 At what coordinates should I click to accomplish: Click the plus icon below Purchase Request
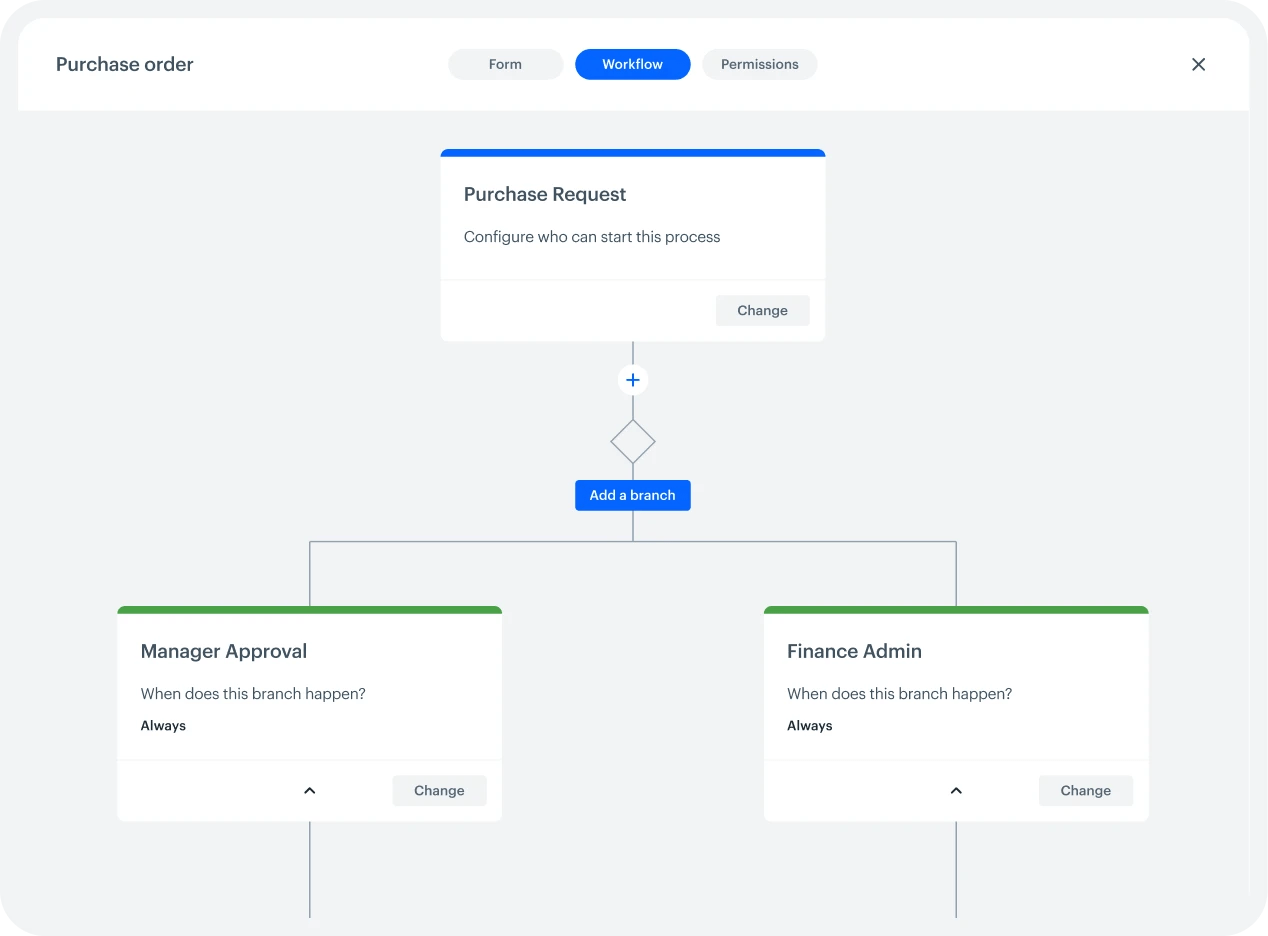[x=633, y=380]
